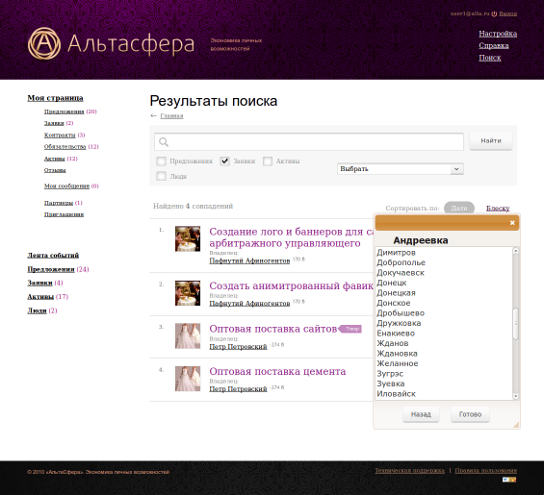Click the Альтасфера logo emblem
The height and width of the screenshot is (495, 544).
pyautogui.click(x=44, y=43)
